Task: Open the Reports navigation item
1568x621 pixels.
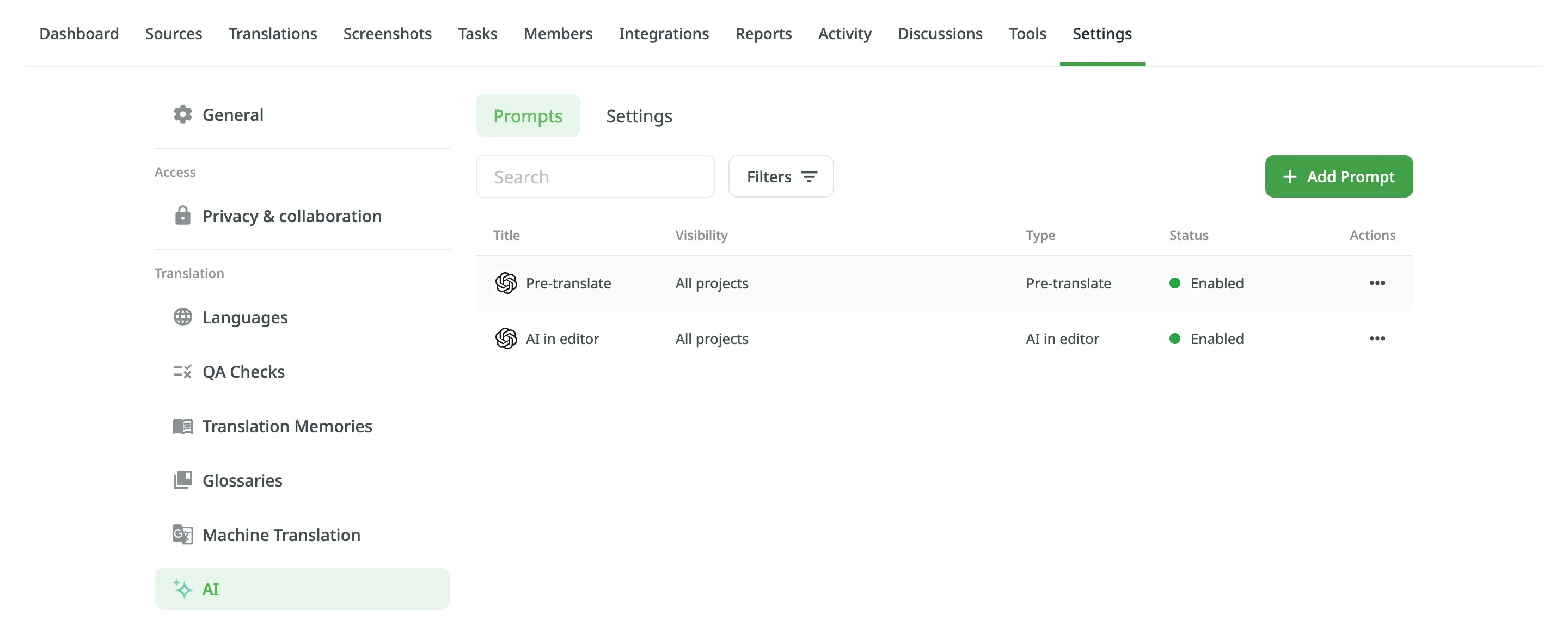Action: click(764, 33)
